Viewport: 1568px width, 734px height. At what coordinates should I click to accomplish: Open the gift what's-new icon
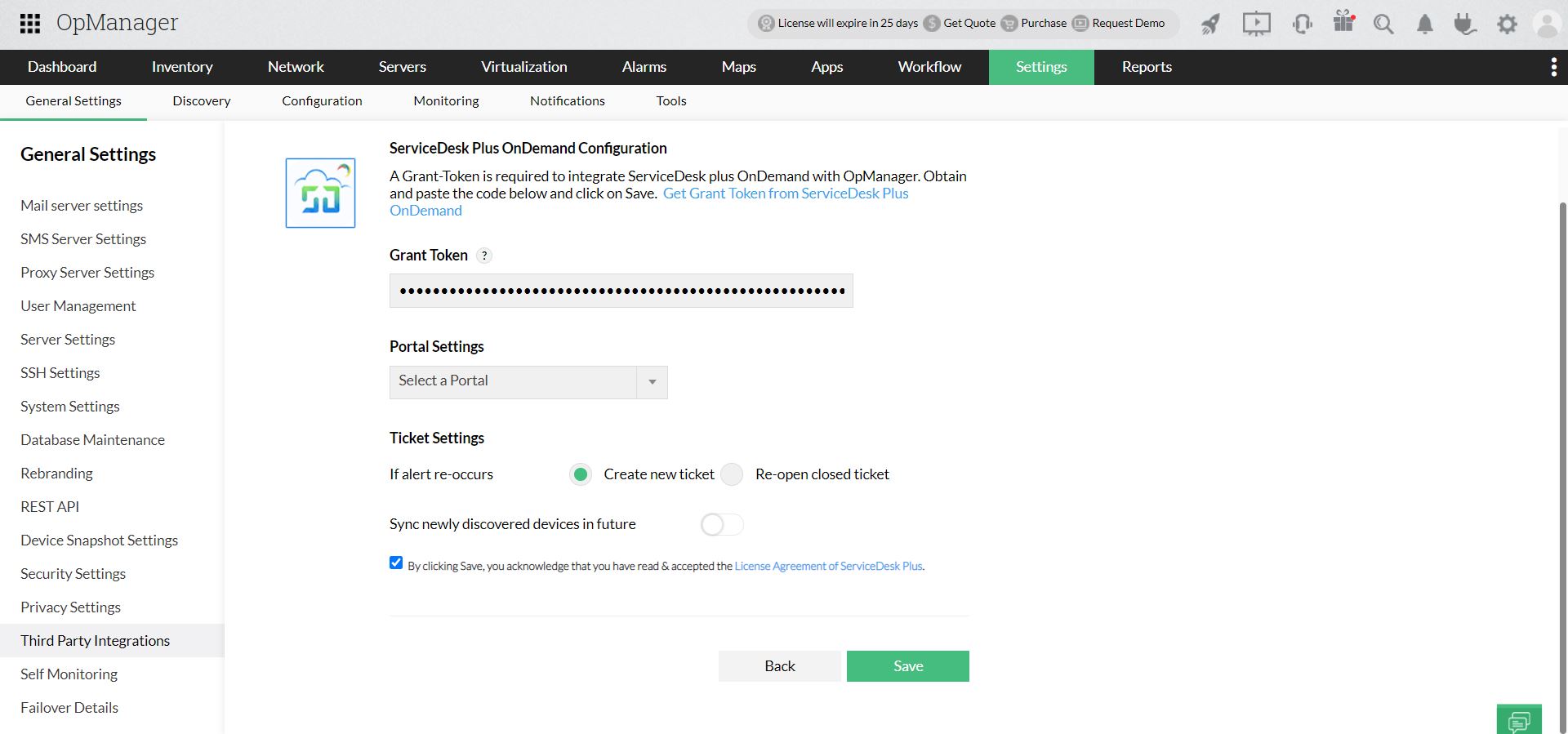pos(1344,22)
